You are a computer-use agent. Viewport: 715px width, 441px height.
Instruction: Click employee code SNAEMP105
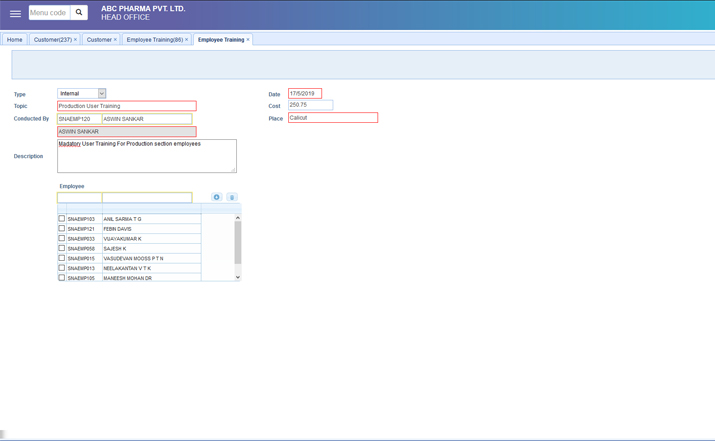81,278
